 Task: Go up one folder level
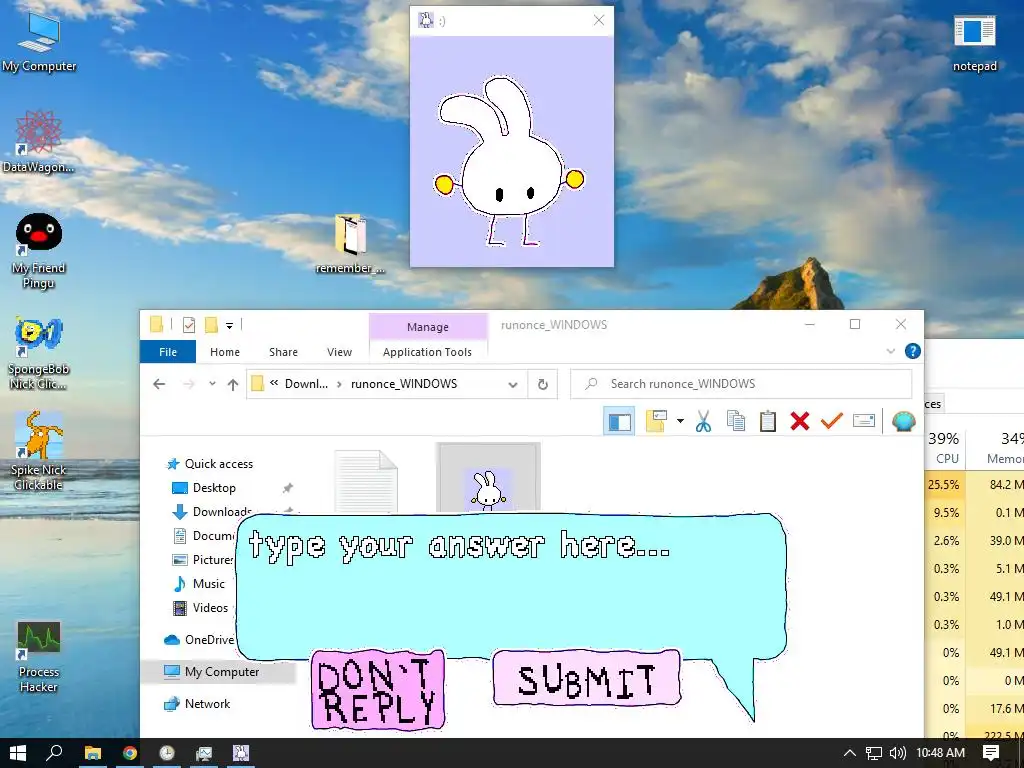pyautogui.click(x=232, y=384)
